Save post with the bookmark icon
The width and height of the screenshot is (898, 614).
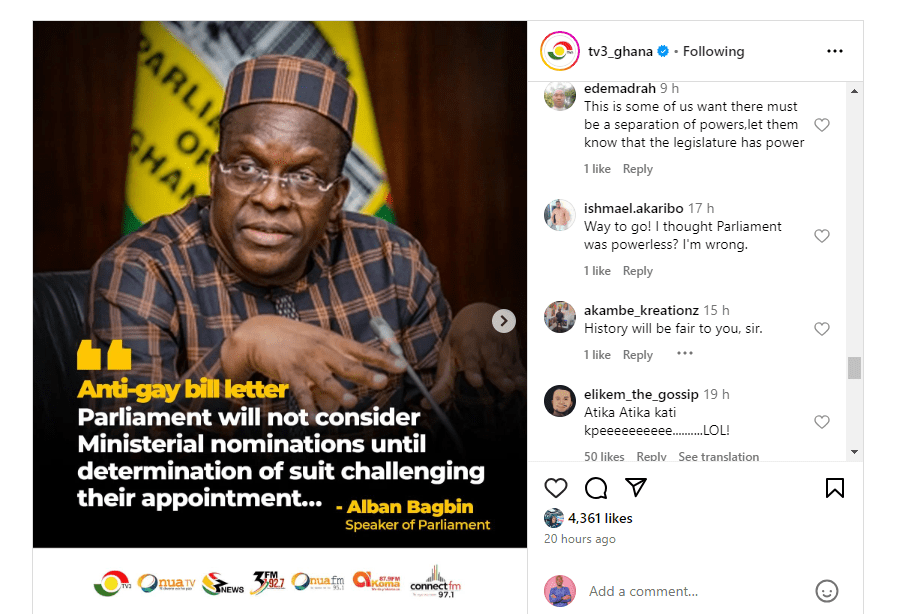coord(834,488)
